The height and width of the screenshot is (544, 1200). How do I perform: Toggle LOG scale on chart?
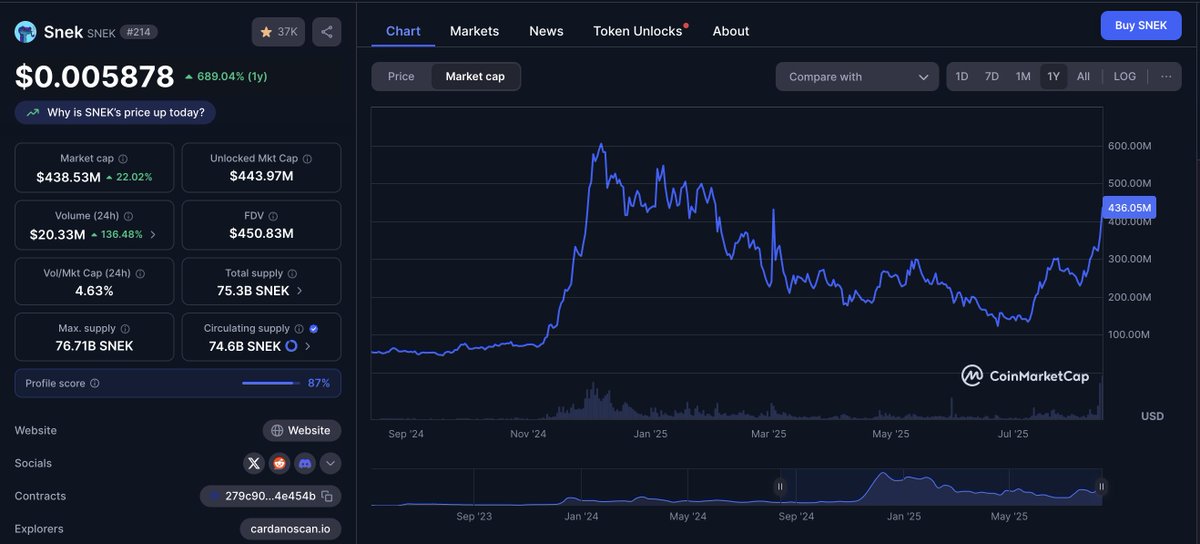click(1125, 77)
